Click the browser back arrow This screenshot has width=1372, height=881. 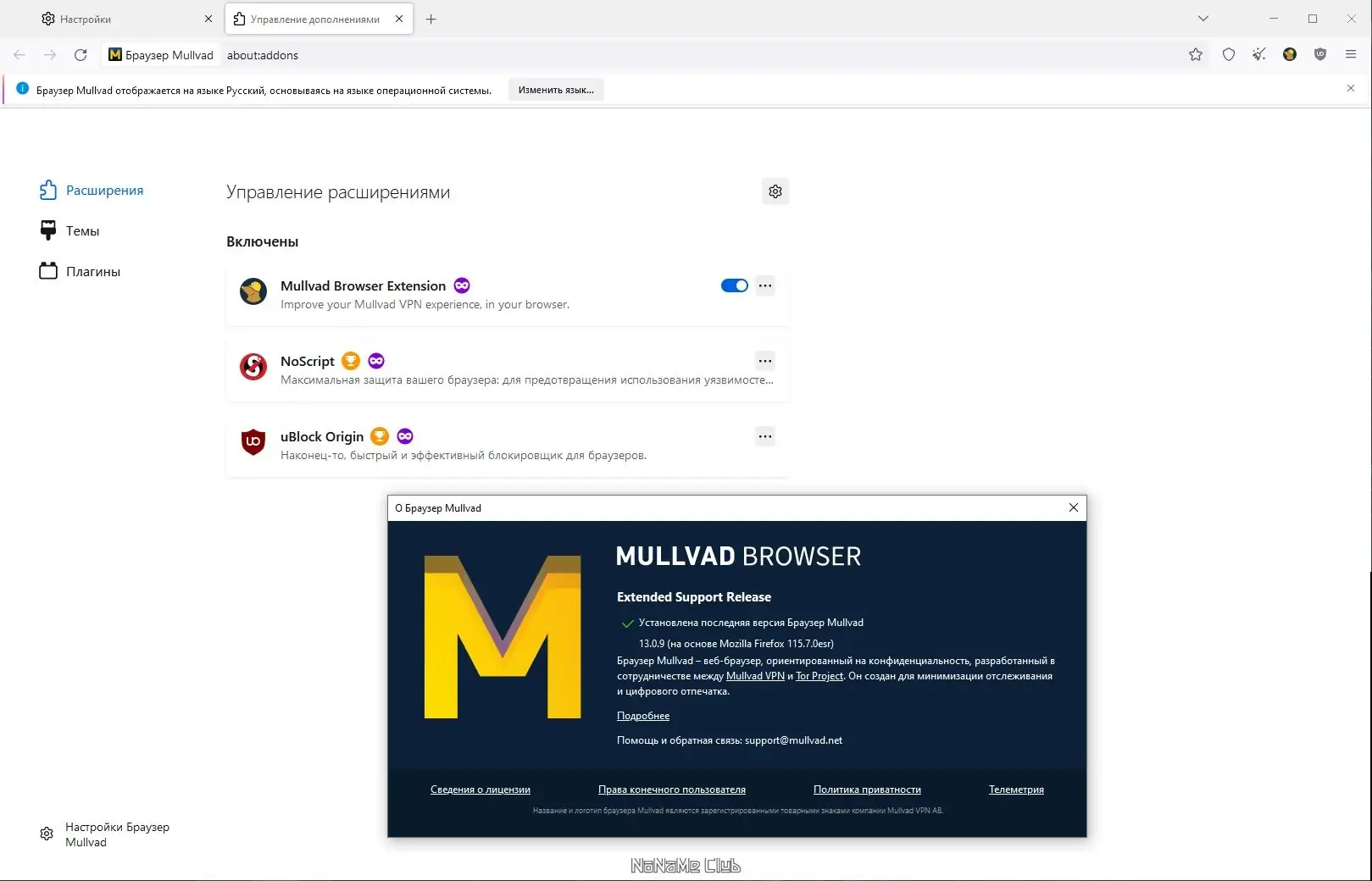[19, 55]
